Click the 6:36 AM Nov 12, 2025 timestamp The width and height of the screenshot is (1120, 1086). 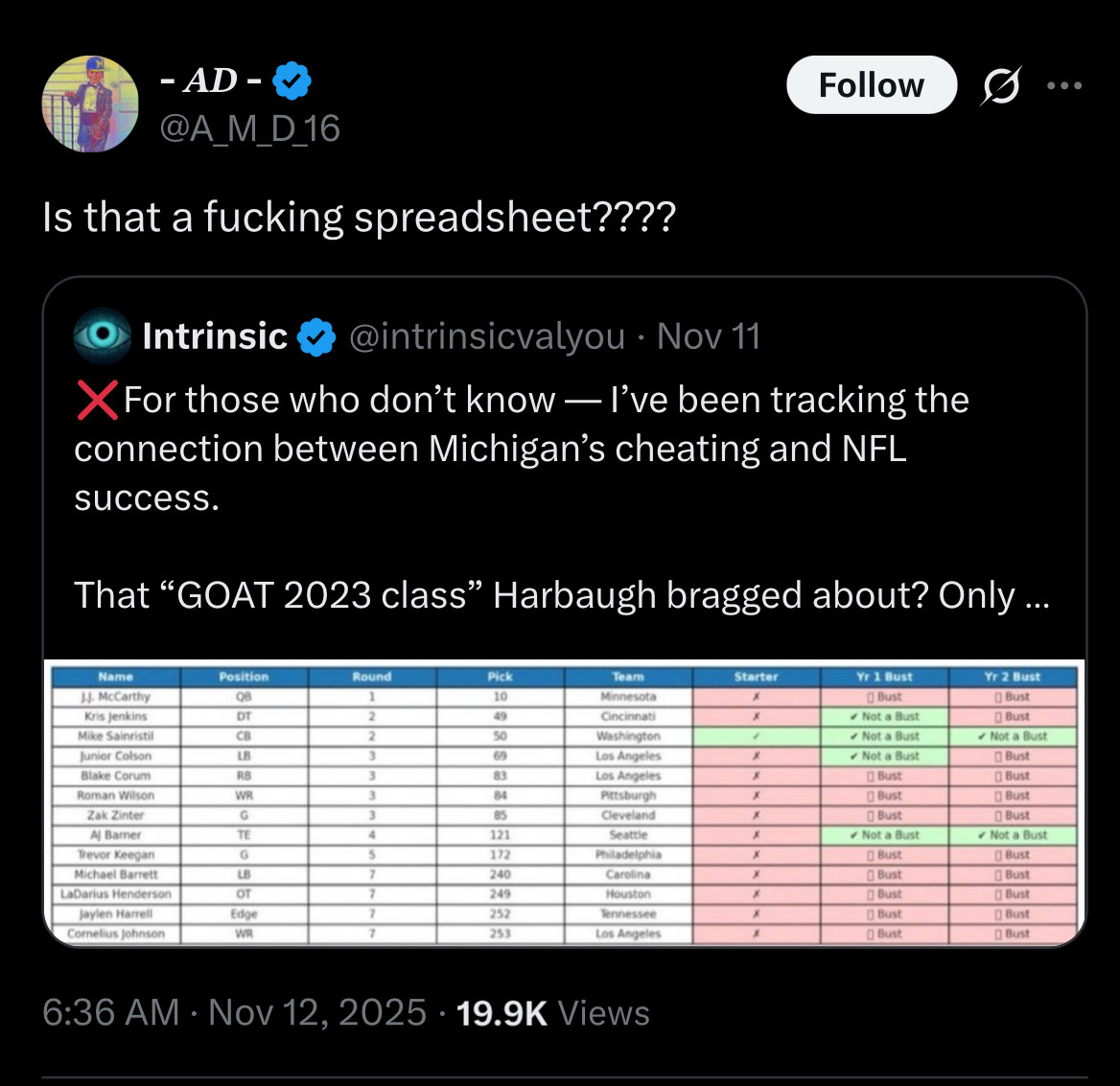click(x=234, y=1012)
